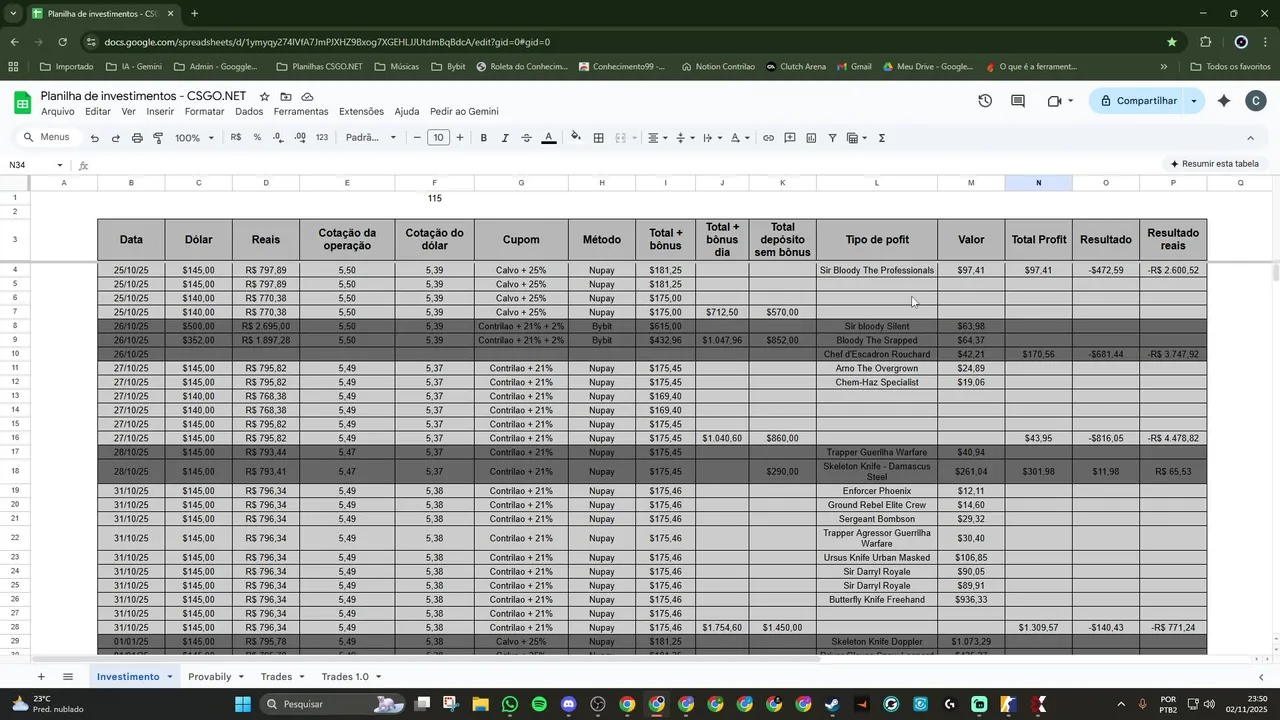The image size is (1280, 720).
Task: Move document with folder icon
Action: (286, 96)
